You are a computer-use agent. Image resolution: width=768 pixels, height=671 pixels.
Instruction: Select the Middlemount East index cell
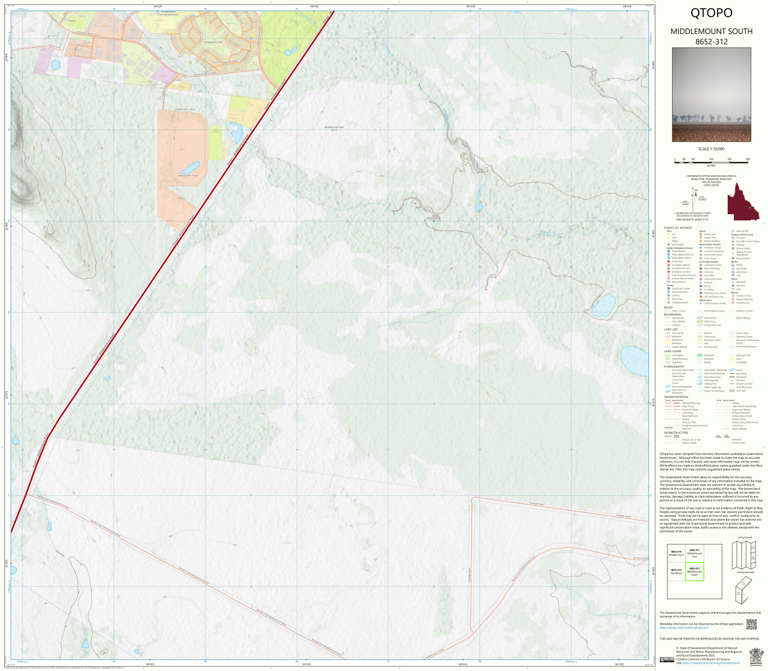point(694,553)
